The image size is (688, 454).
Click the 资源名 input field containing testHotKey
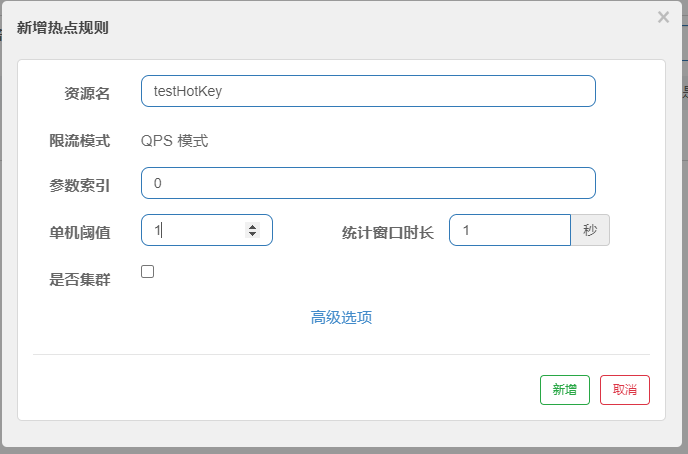tap(368, 91)
